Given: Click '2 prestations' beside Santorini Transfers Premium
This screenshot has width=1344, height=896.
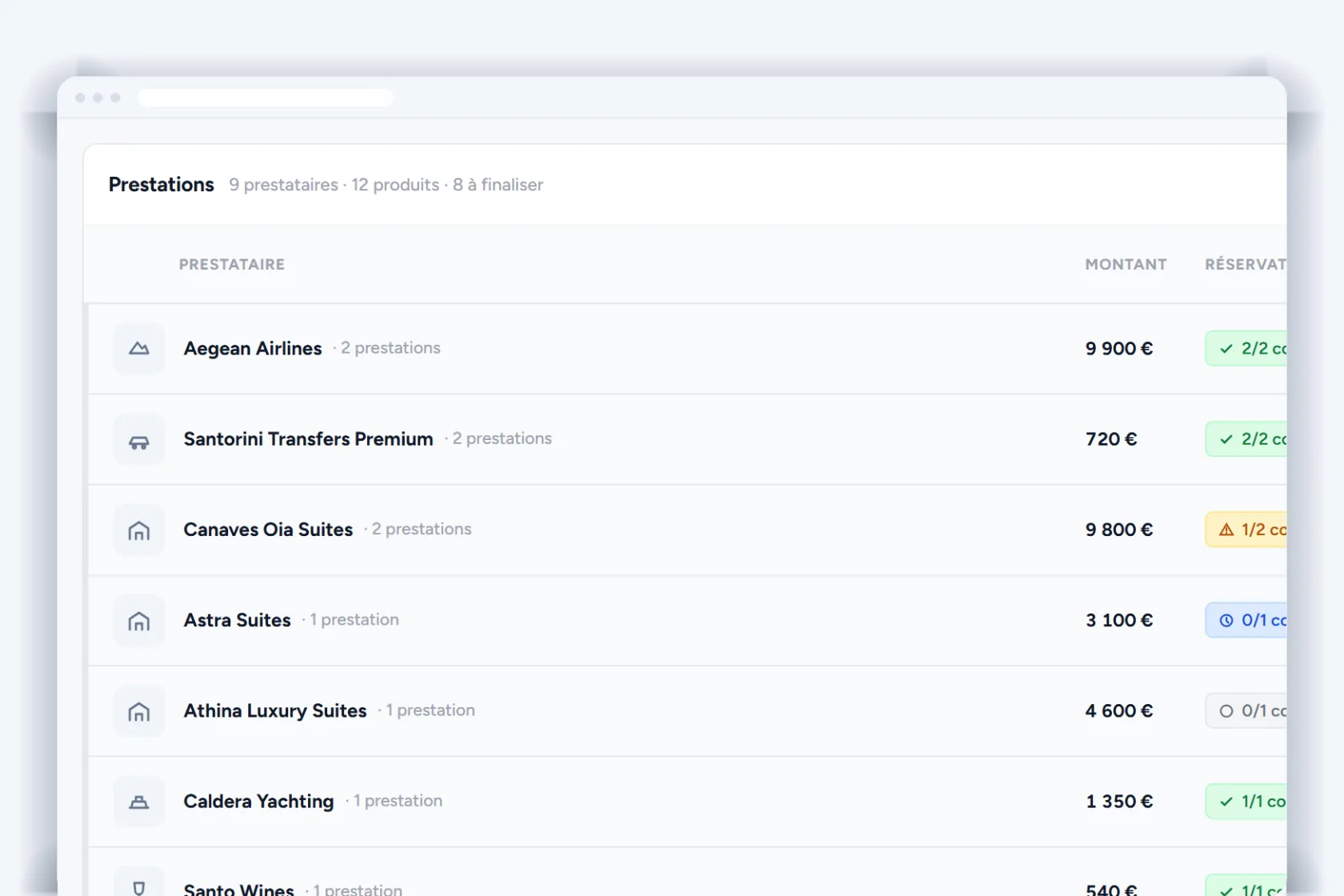Looking at the screenshot, I should click(502, 438).
